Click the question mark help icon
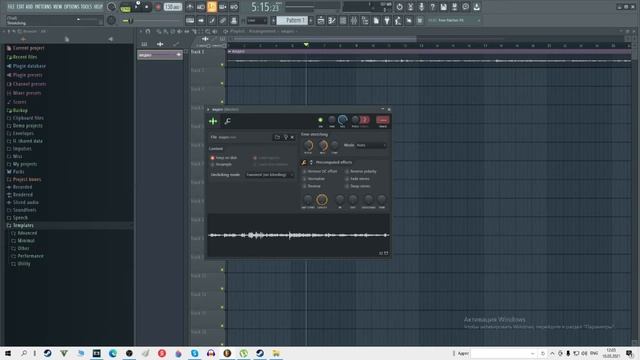640x360 pixels. (433, 7)
